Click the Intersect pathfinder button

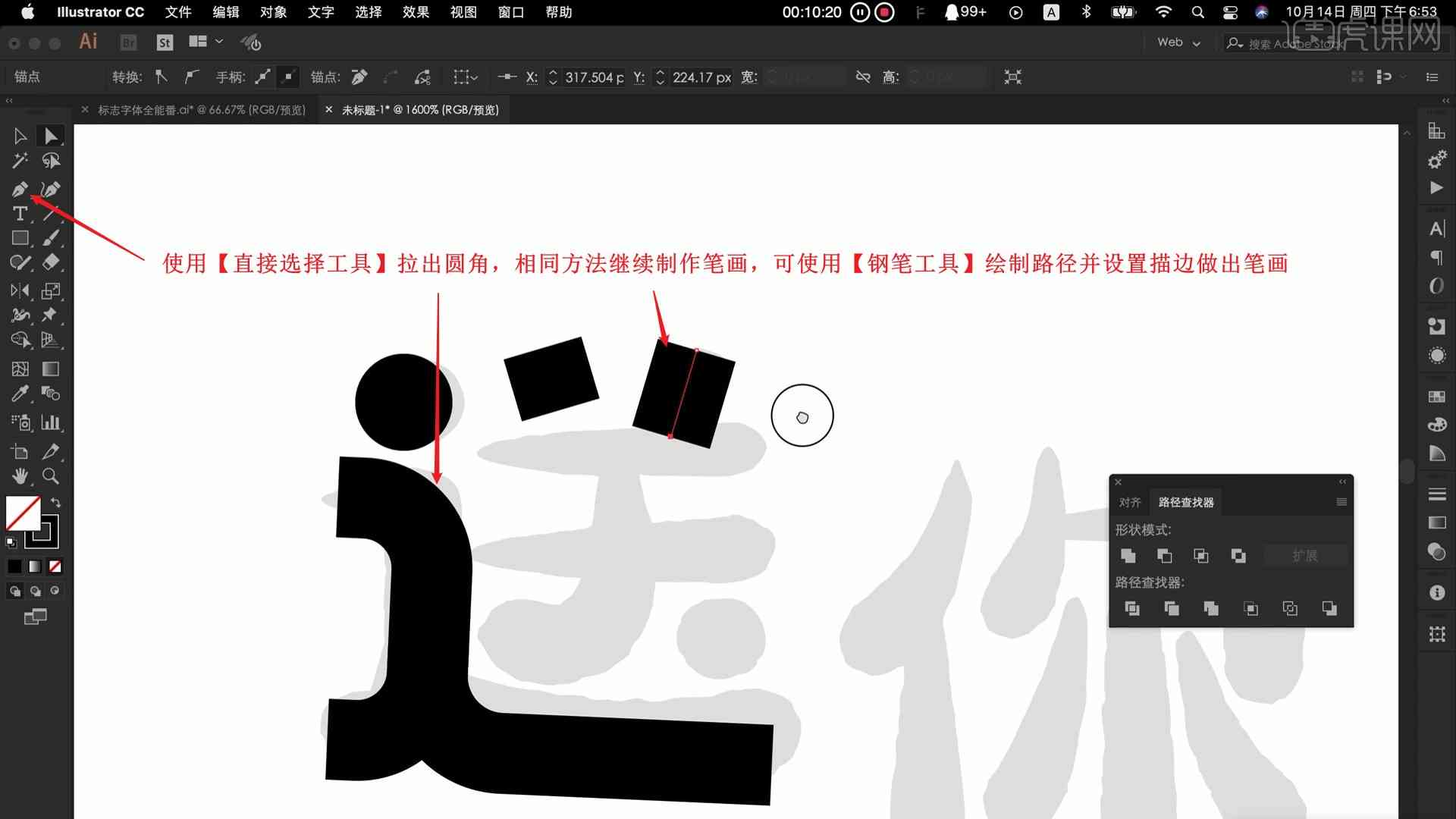coord(1200,555)
